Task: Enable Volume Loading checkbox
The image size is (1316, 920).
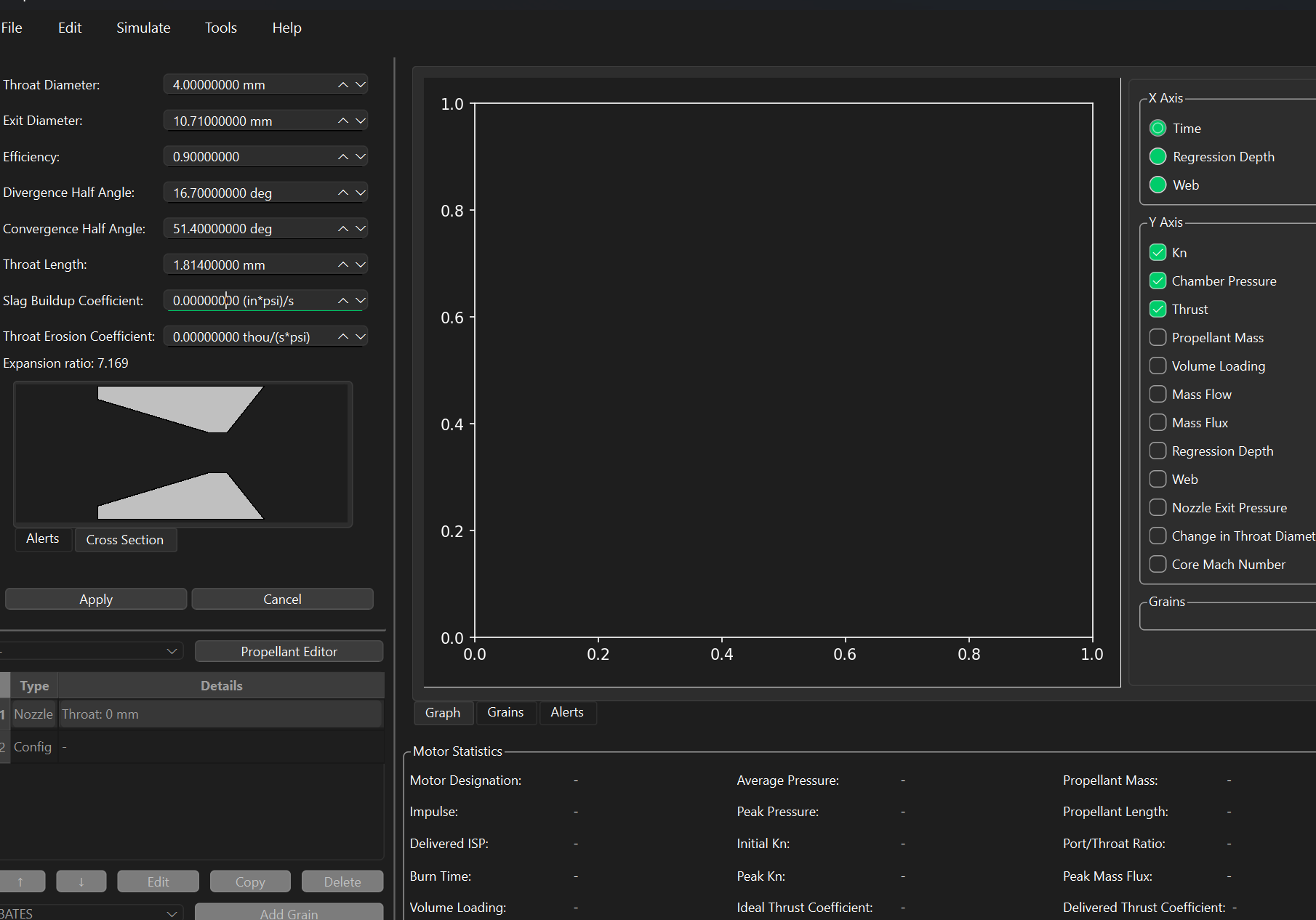Action: click(x=1157, y=366)
